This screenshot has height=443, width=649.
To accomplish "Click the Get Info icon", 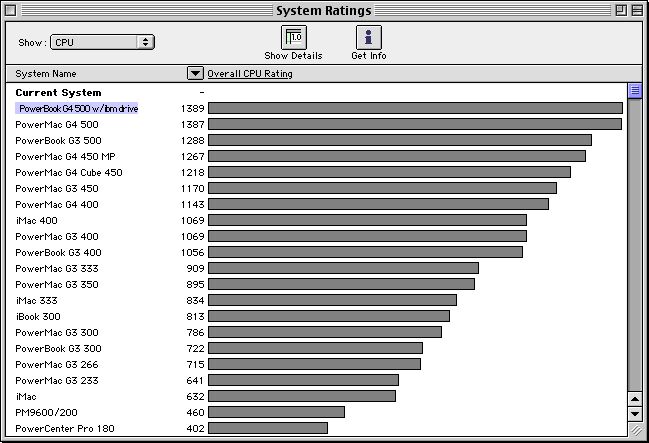I will pos(368,37).
